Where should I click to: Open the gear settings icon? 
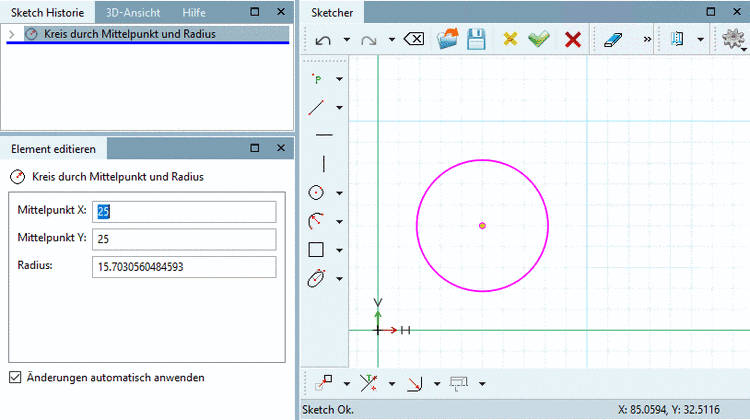pos(733,39)
